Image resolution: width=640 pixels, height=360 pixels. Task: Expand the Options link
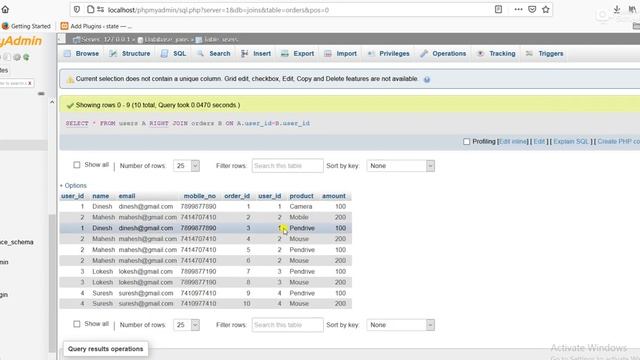(73, 185)
